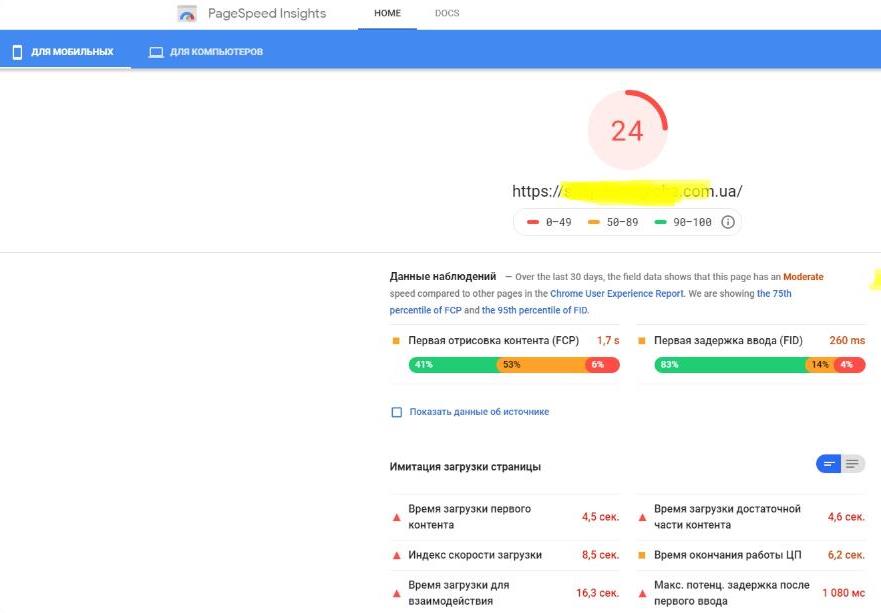Click the Показать данные об источнике link text
This screenshot has width=881, height=613.
(x=479, y=412)
